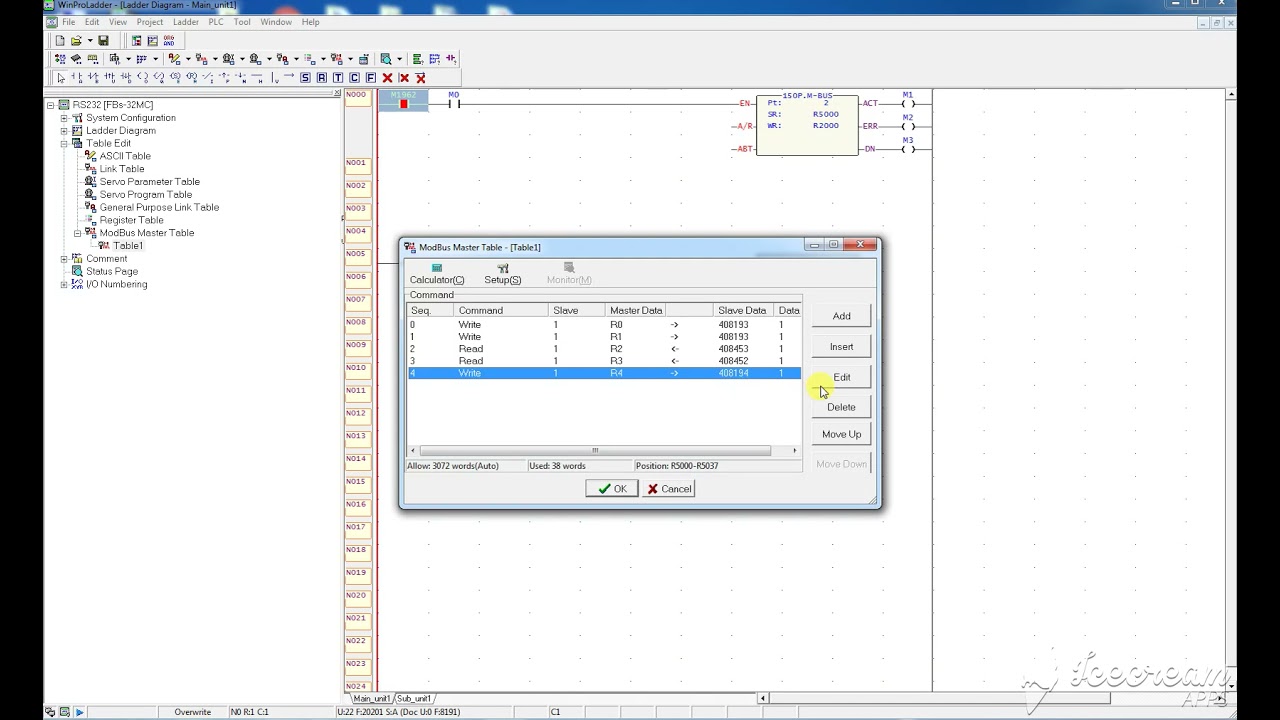Select Servo Program Table in the tree
Screen dimensions: 1280x720
coord(146,195)
